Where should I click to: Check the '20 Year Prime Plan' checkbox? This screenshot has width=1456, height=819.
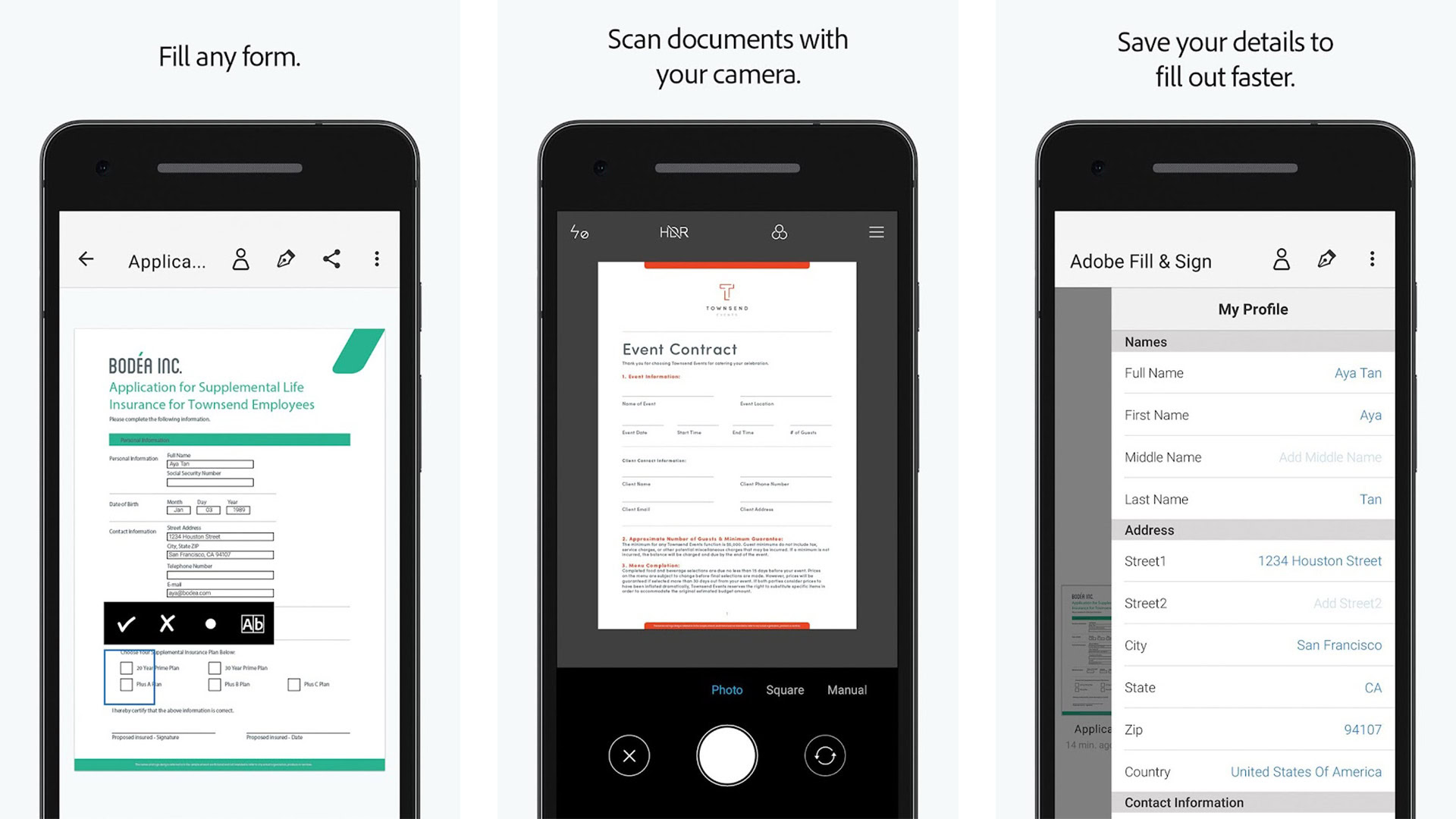click(126, 667)
